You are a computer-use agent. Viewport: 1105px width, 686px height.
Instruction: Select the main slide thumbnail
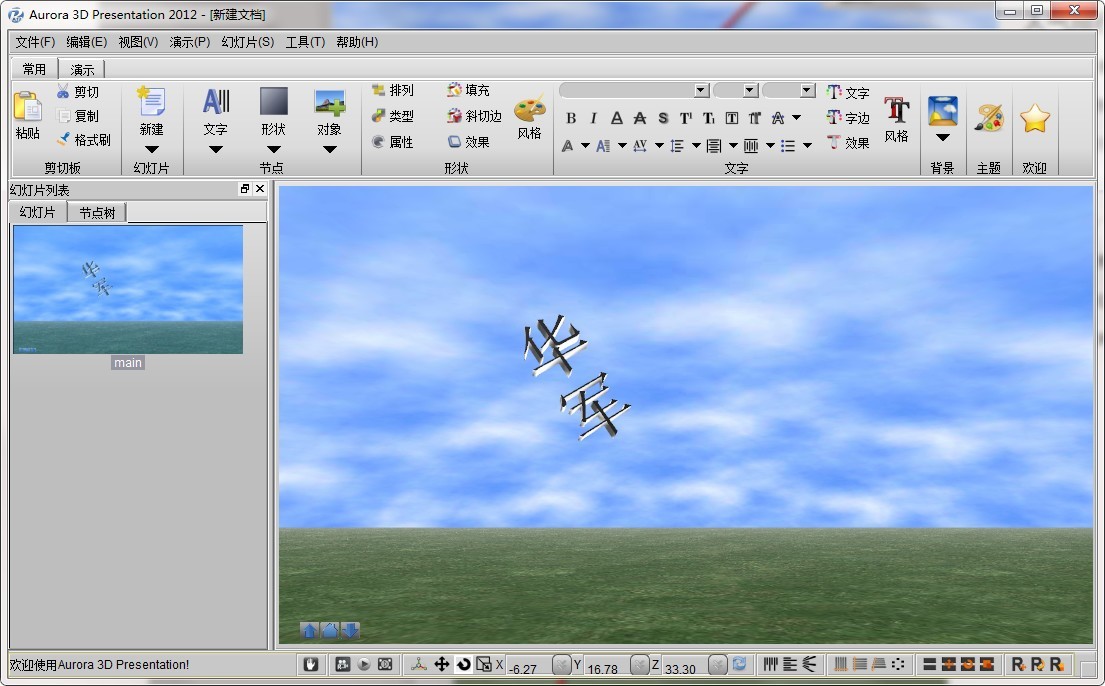click(x=128, y=289)
